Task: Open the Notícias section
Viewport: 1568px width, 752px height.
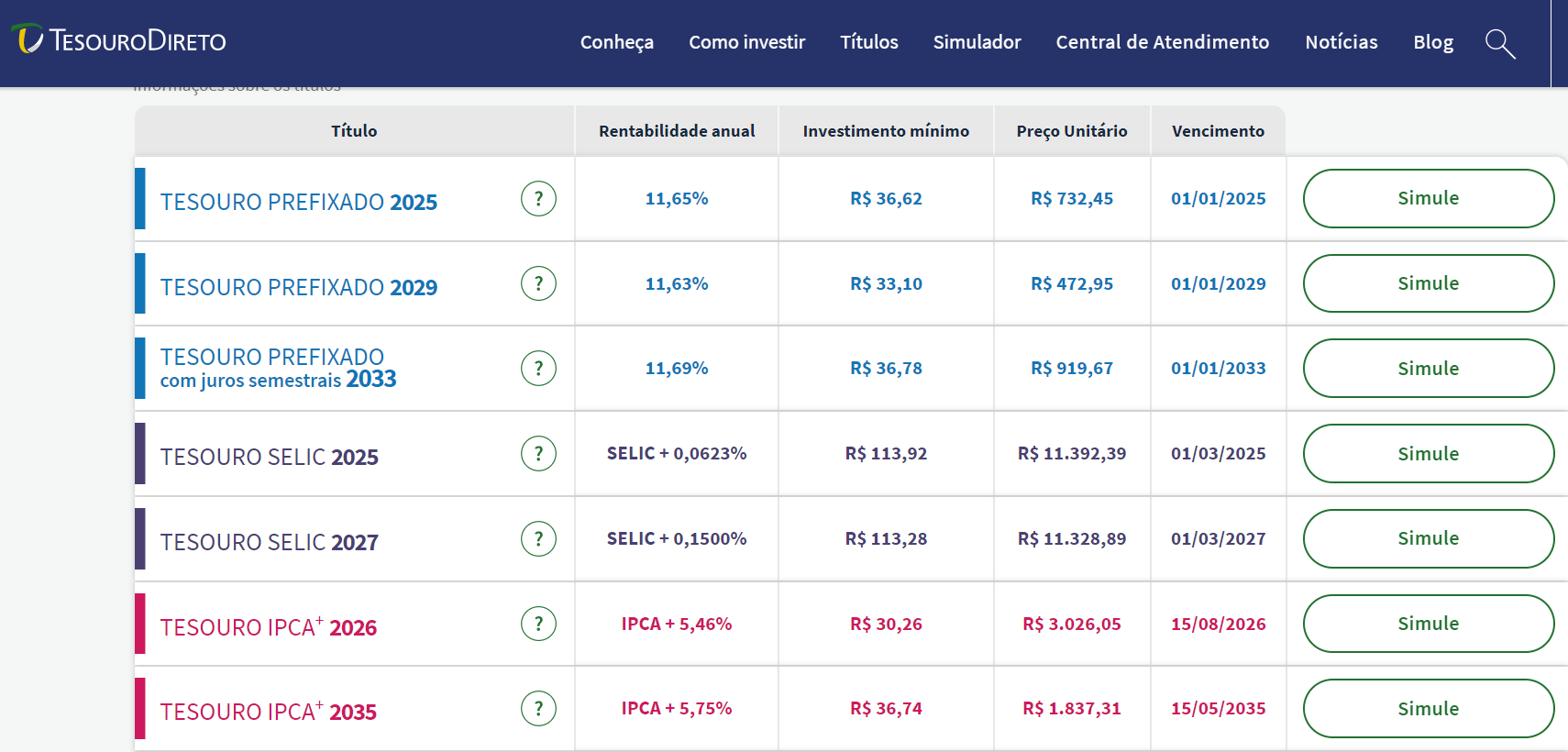Action: pyautogui.click(x=1342, y=42)
